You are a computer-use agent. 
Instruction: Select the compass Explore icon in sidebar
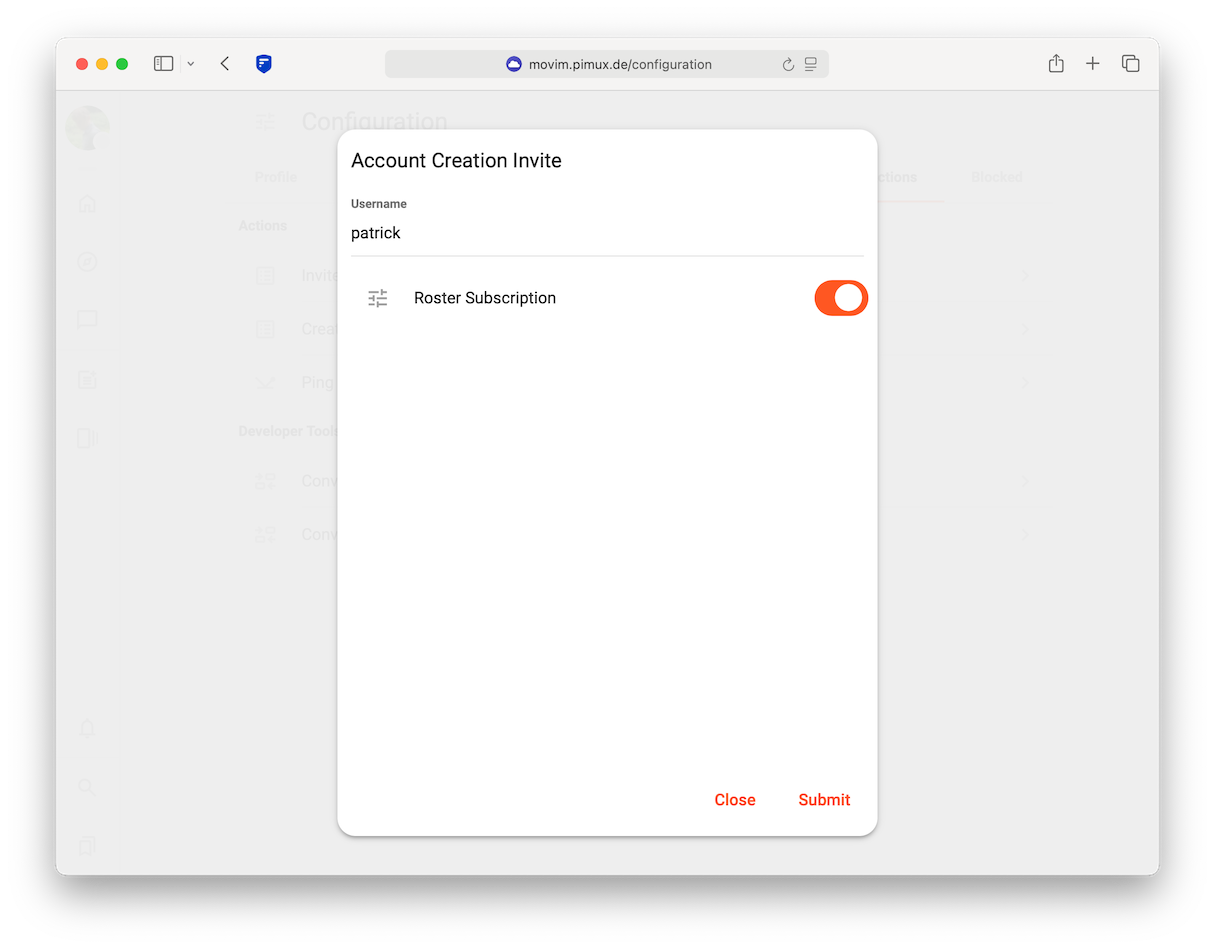(87, 262)
